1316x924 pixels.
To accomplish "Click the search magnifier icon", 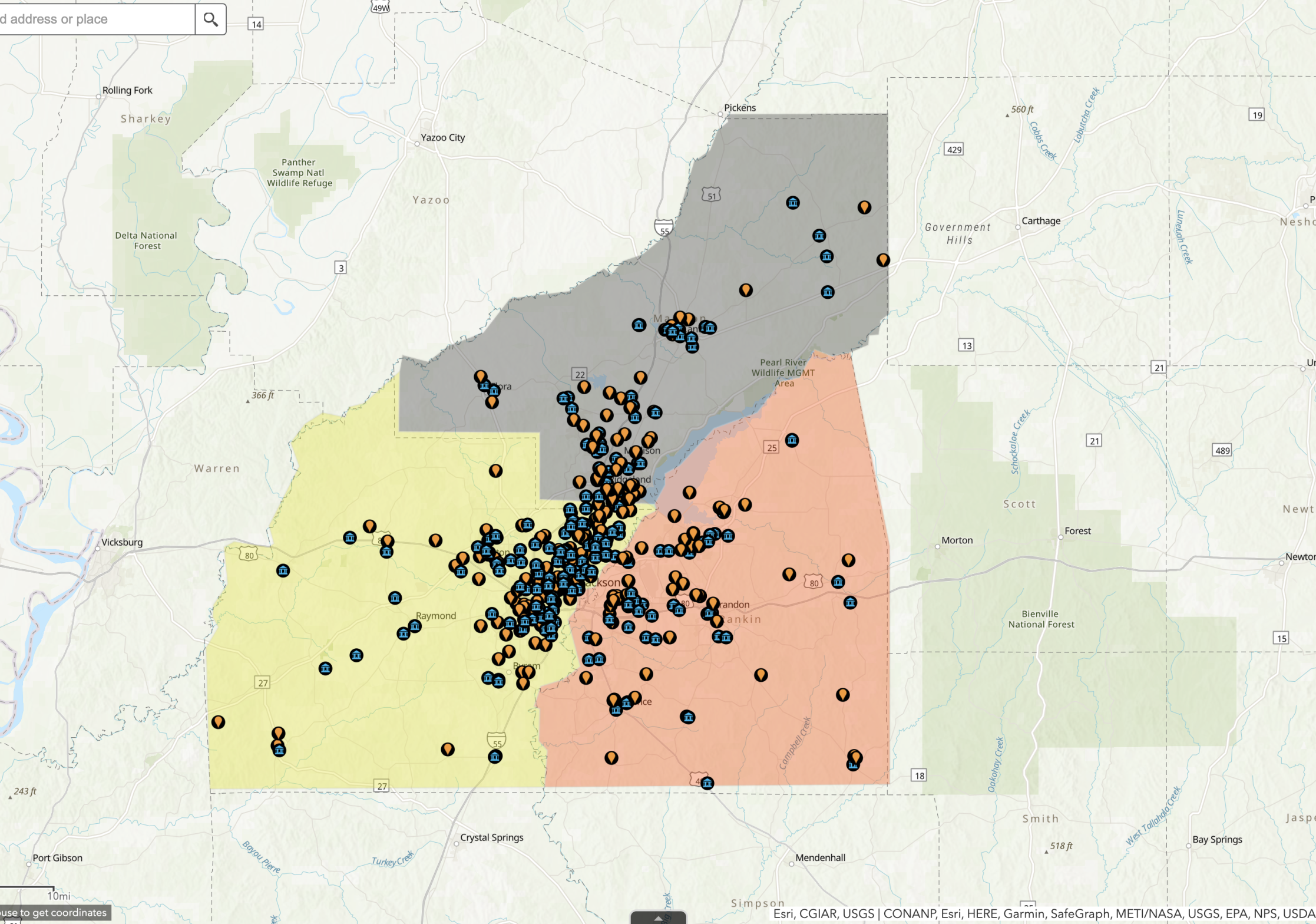I will (x=210, y=18).
